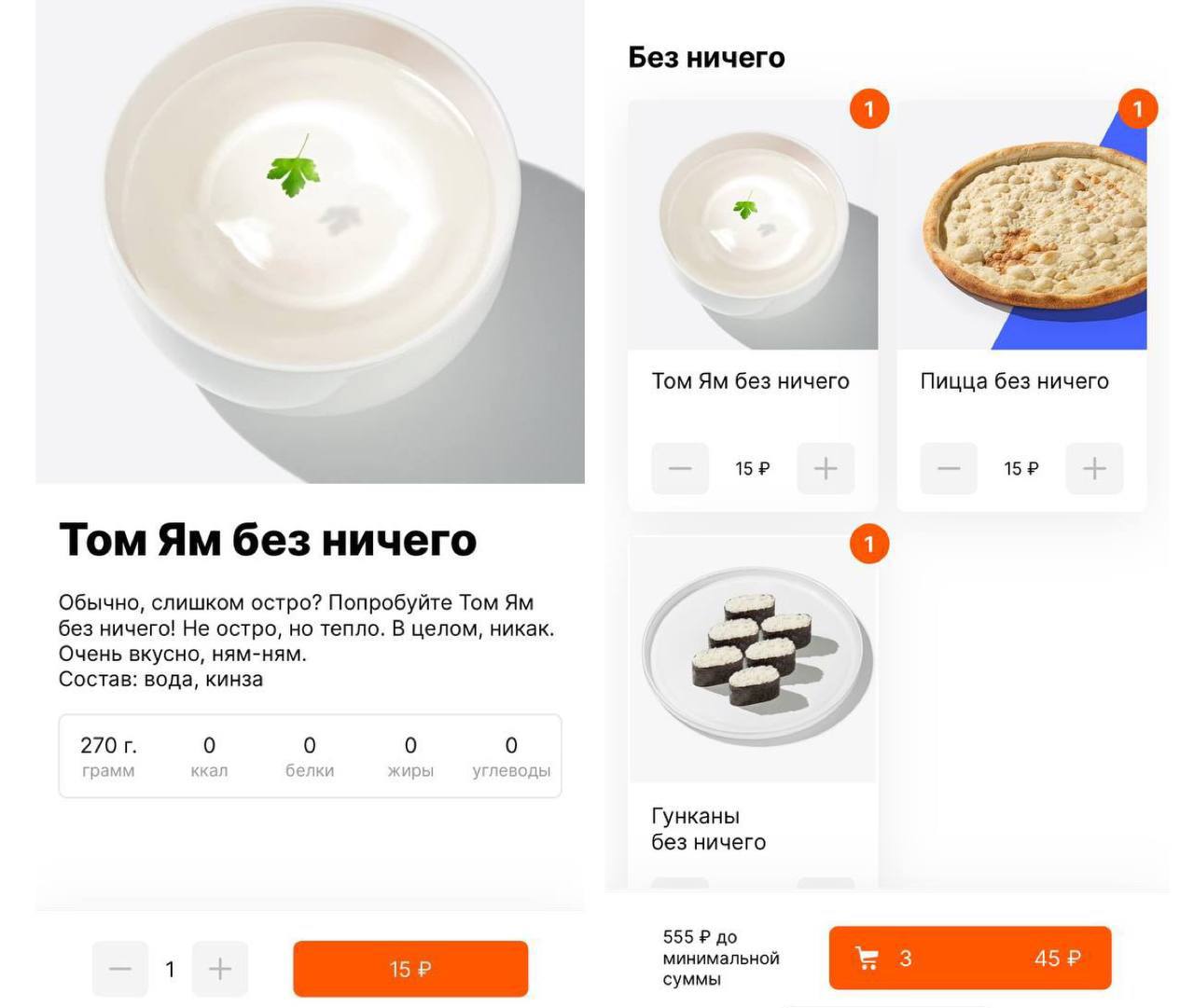Click plus on the Пицца без ничего card
This screenshot has width=1194, height=1008.
[1094, 468]
